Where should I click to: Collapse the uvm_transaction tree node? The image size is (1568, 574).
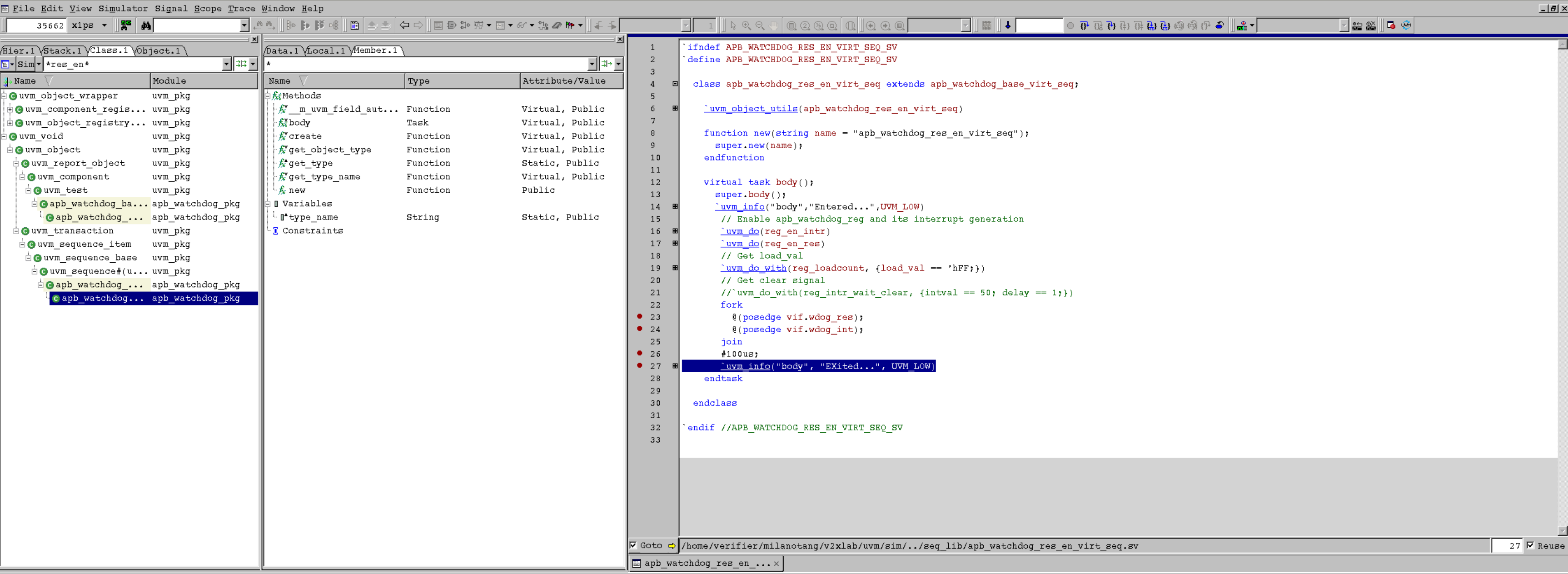16,231
